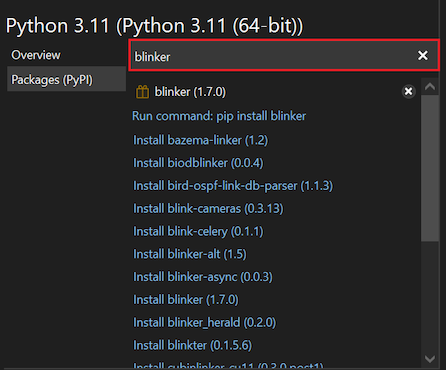446x370 pixels.
Task: Click the scroll up arrow
Action: (430, 87)
